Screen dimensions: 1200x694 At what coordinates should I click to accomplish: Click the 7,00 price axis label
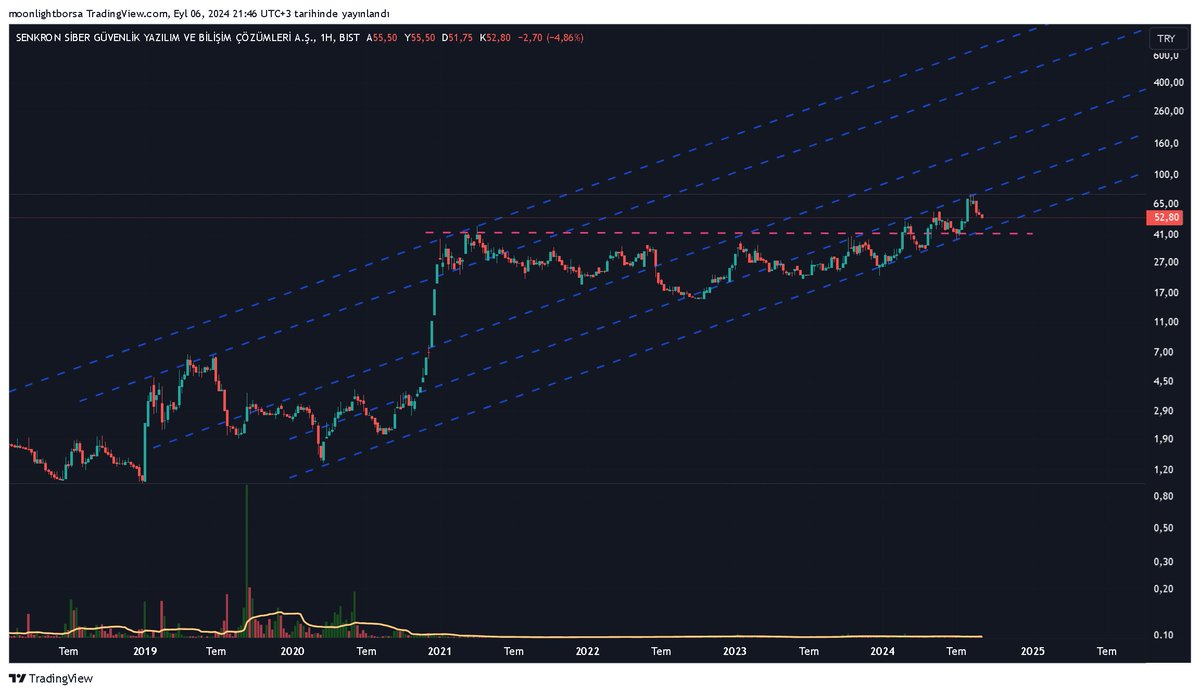pyautogui.click(x=1161, y=352)
